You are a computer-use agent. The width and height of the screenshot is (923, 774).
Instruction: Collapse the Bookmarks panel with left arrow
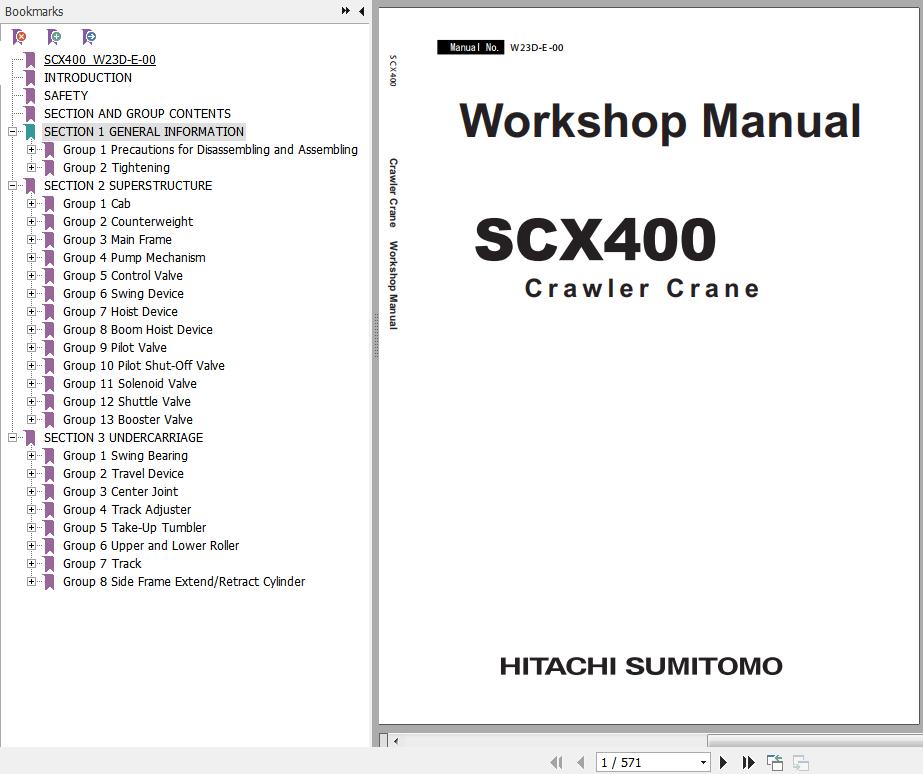pyautogui.click(x=361, y=11)
